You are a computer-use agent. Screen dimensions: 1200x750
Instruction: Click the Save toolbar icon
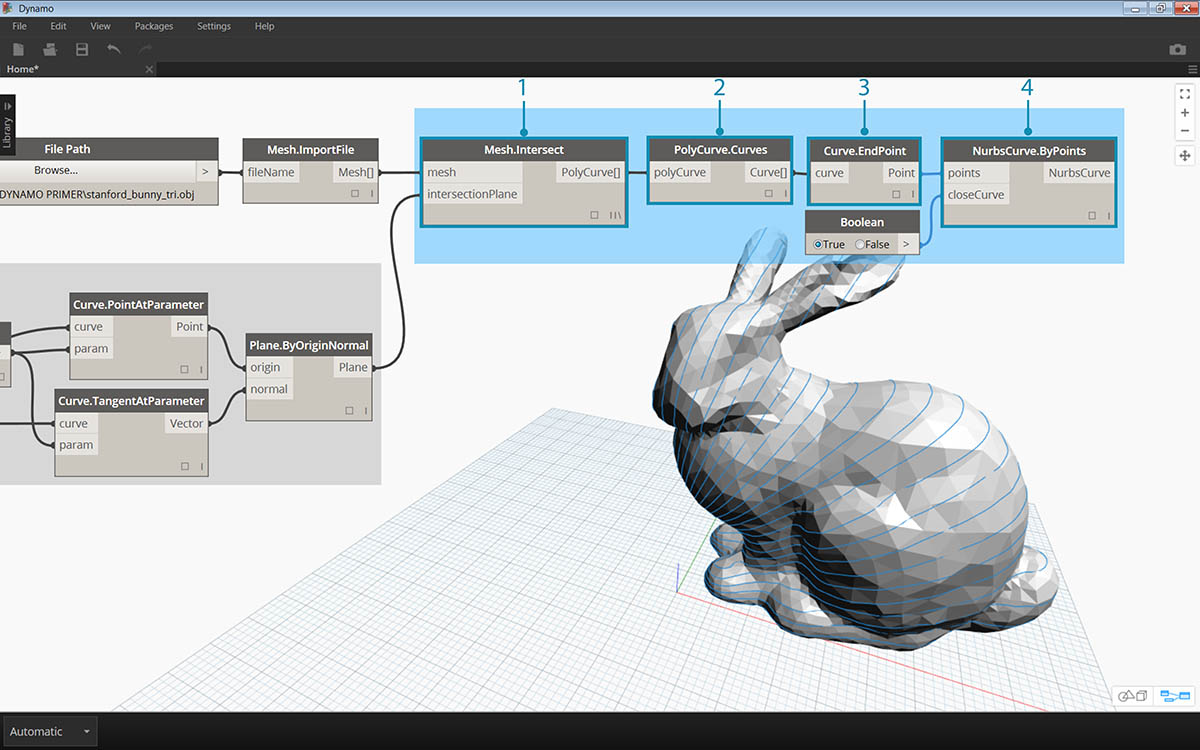coord(82,49)
